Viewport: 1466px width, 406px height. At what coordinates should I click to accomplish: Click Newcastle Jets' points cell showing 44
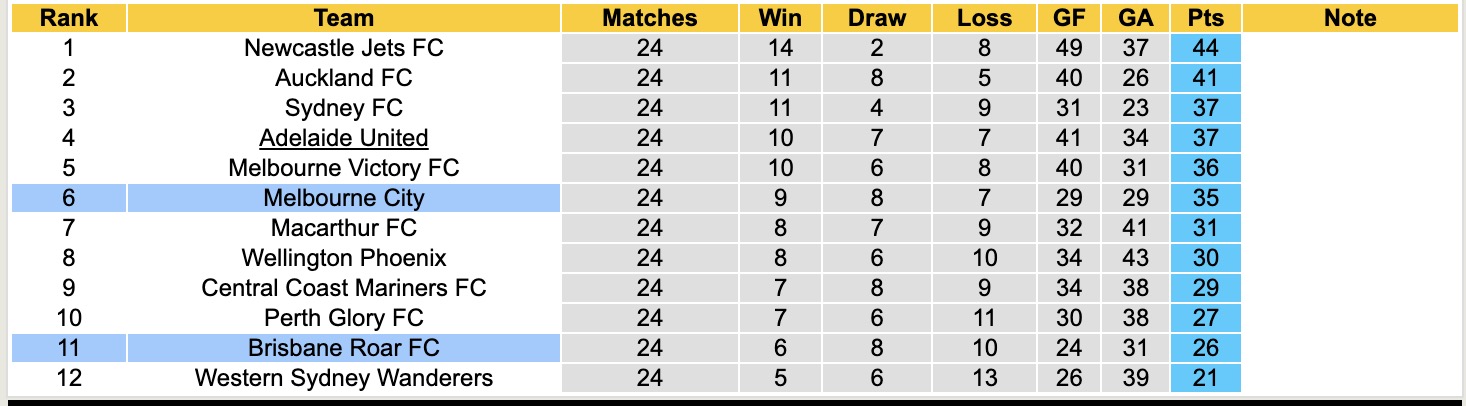pos(1205,48)
